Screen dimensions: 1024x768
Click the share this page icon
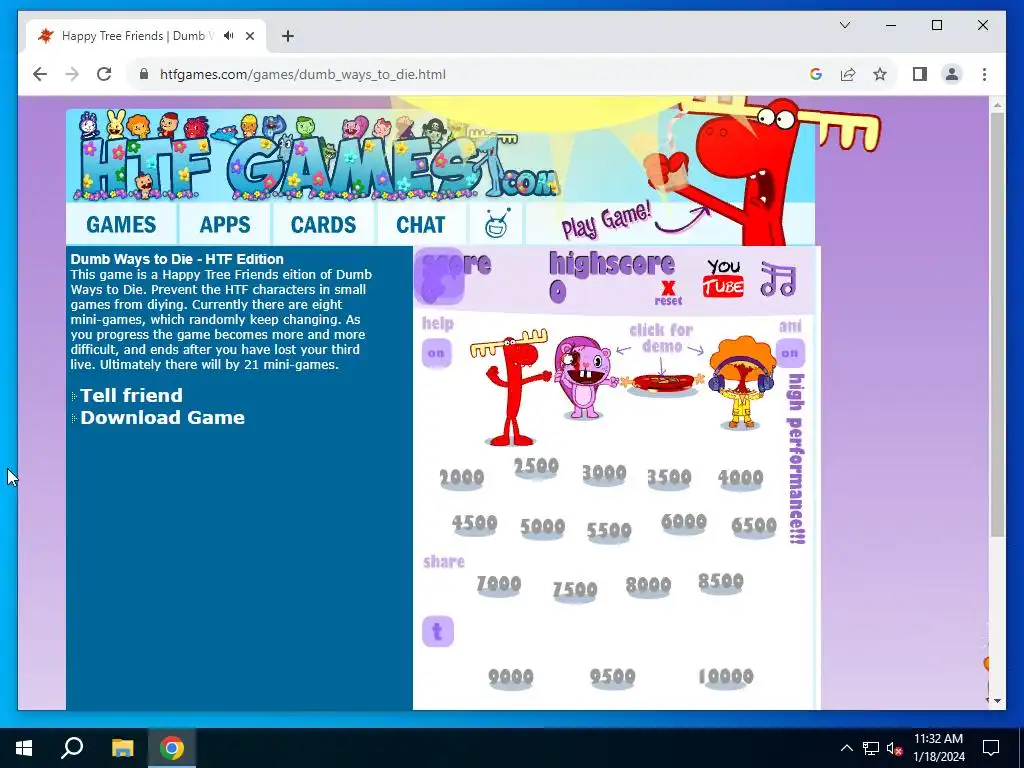848,74
